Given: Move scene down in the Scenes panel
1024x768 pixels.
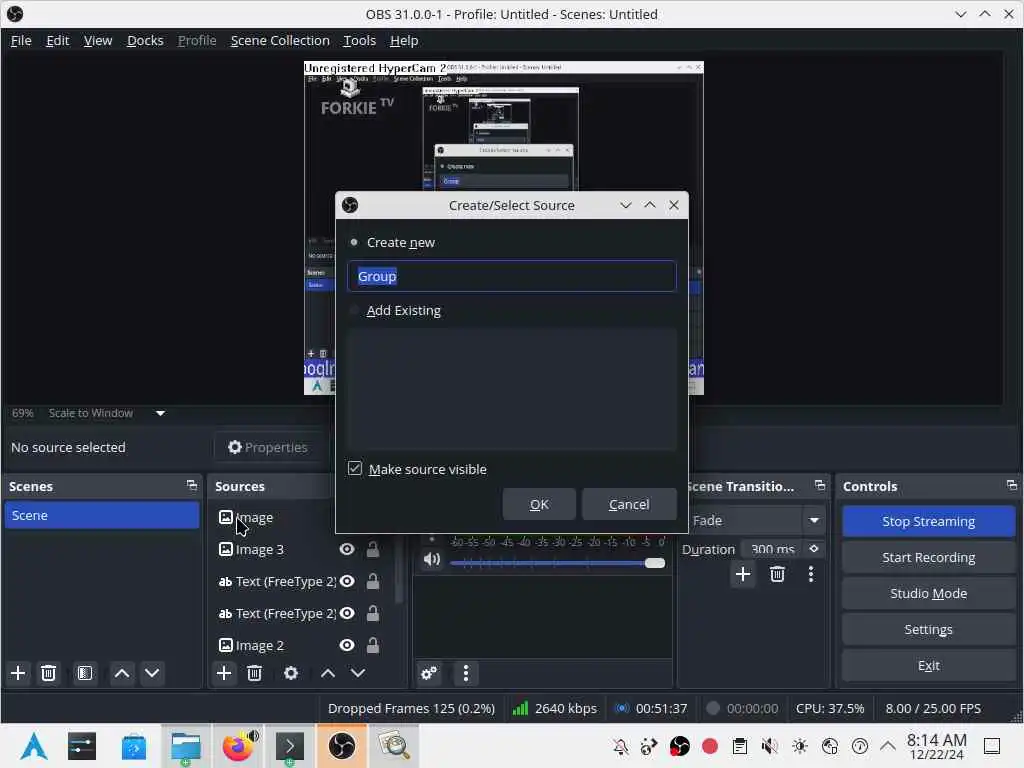Looking at the screenshot, I should pyautogui.click(x=152, y=673).
